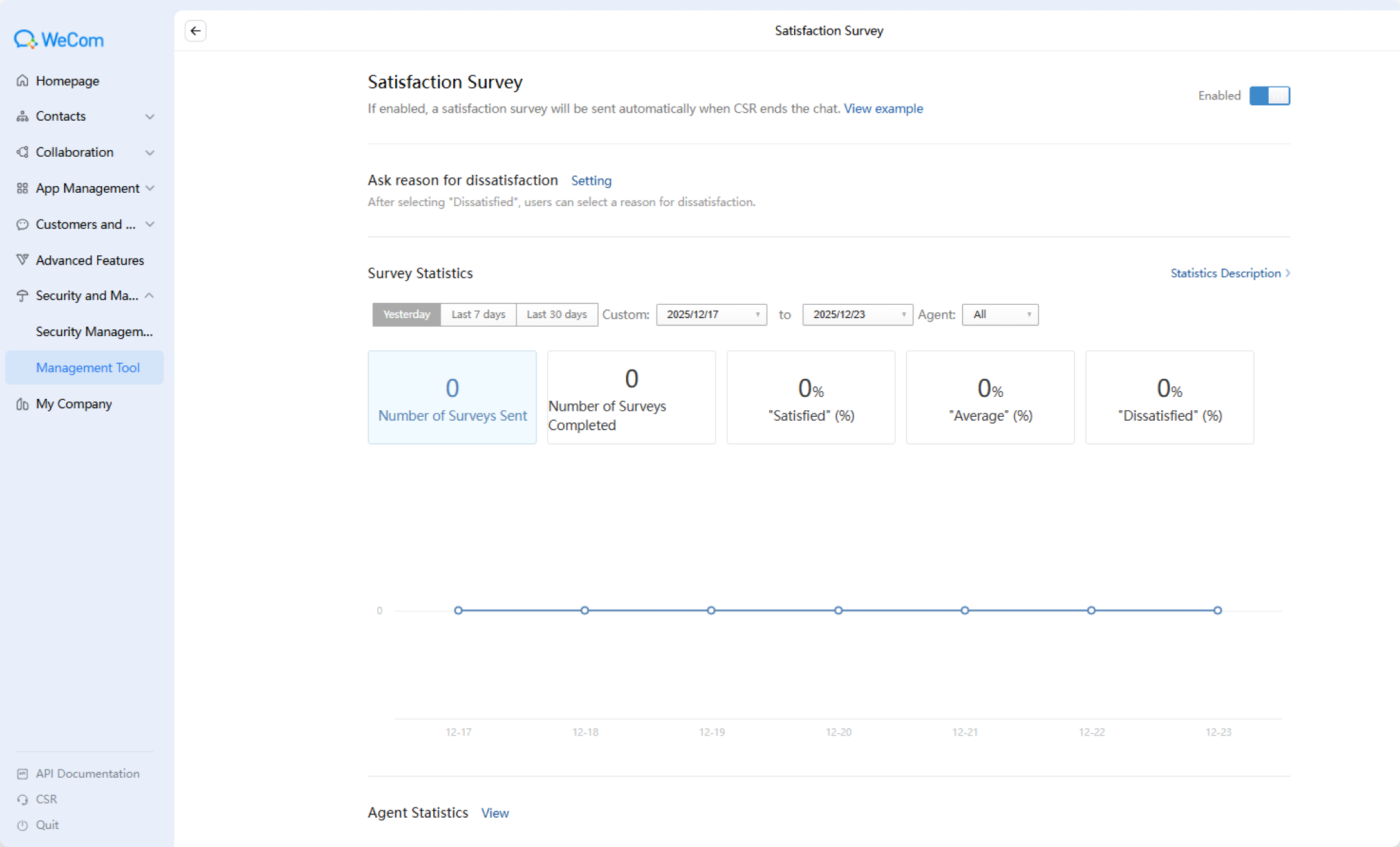Click the chart data point for 12-17
The width and height of the screenshot is (1400, 847).
[458, 610]
